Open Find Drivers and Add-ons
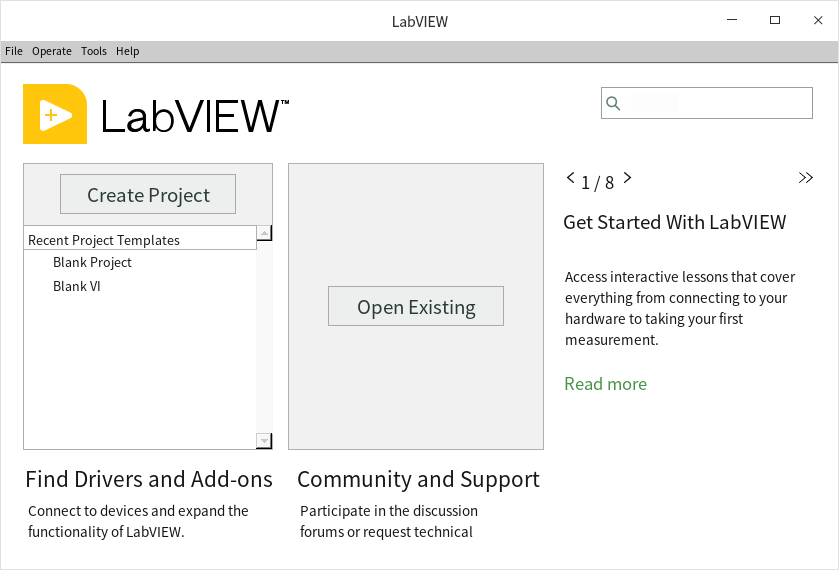Viewport: 839px width, 570px height. pos(149,480)
